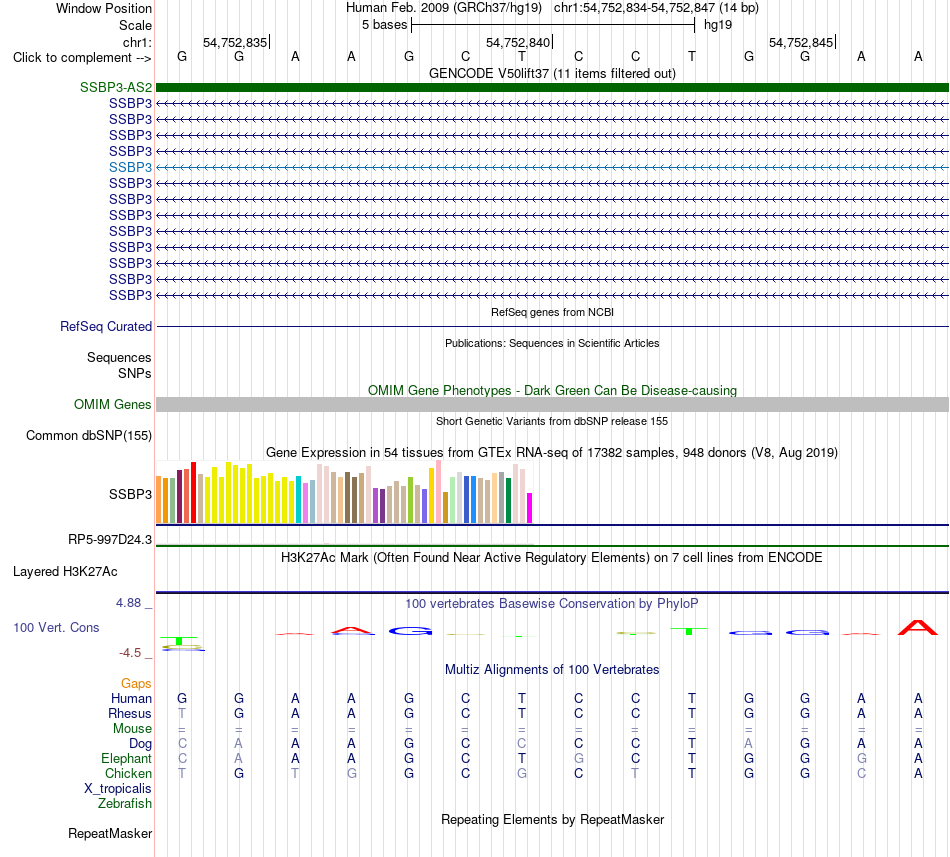Click the orange Gaps label
This screenshot has width=950, height=857.
pyautogui.click(x=136, y=683)
